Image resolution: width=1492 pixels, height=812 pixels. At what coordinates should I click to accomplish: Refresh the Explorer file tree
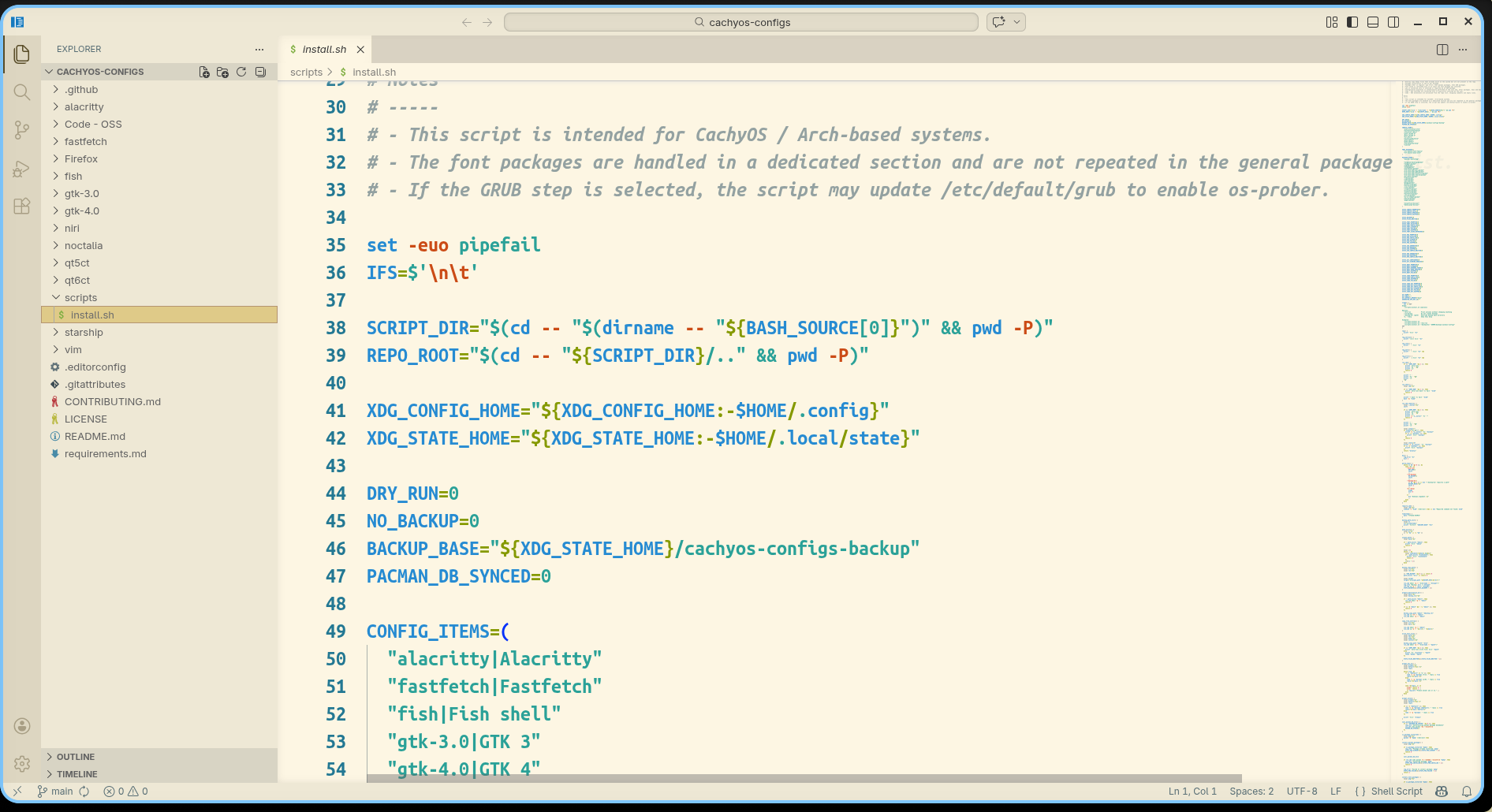pos(241,72)
